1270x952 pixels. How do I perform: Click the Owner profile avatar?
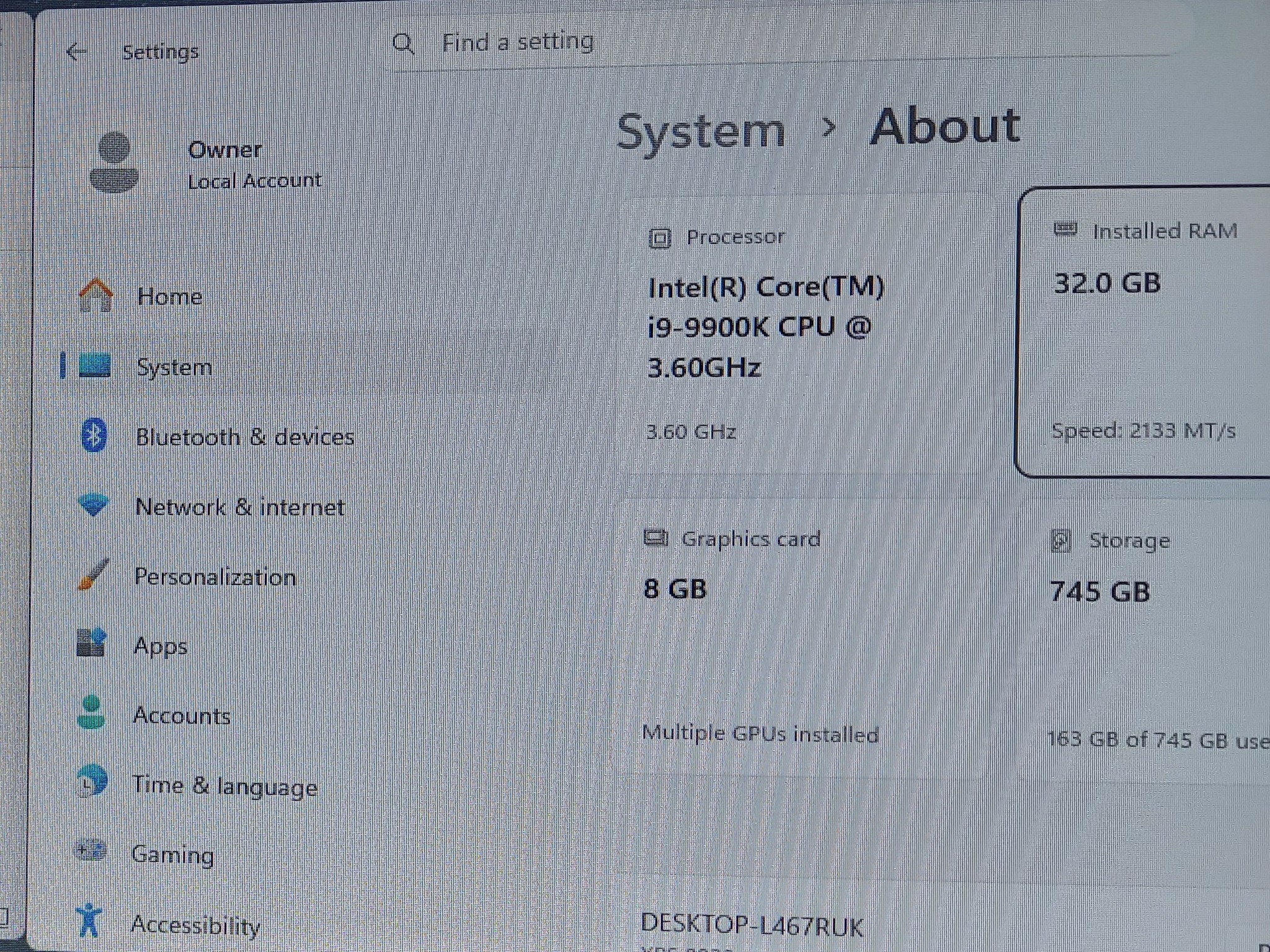pyautogui.click(x=113, y=163)
